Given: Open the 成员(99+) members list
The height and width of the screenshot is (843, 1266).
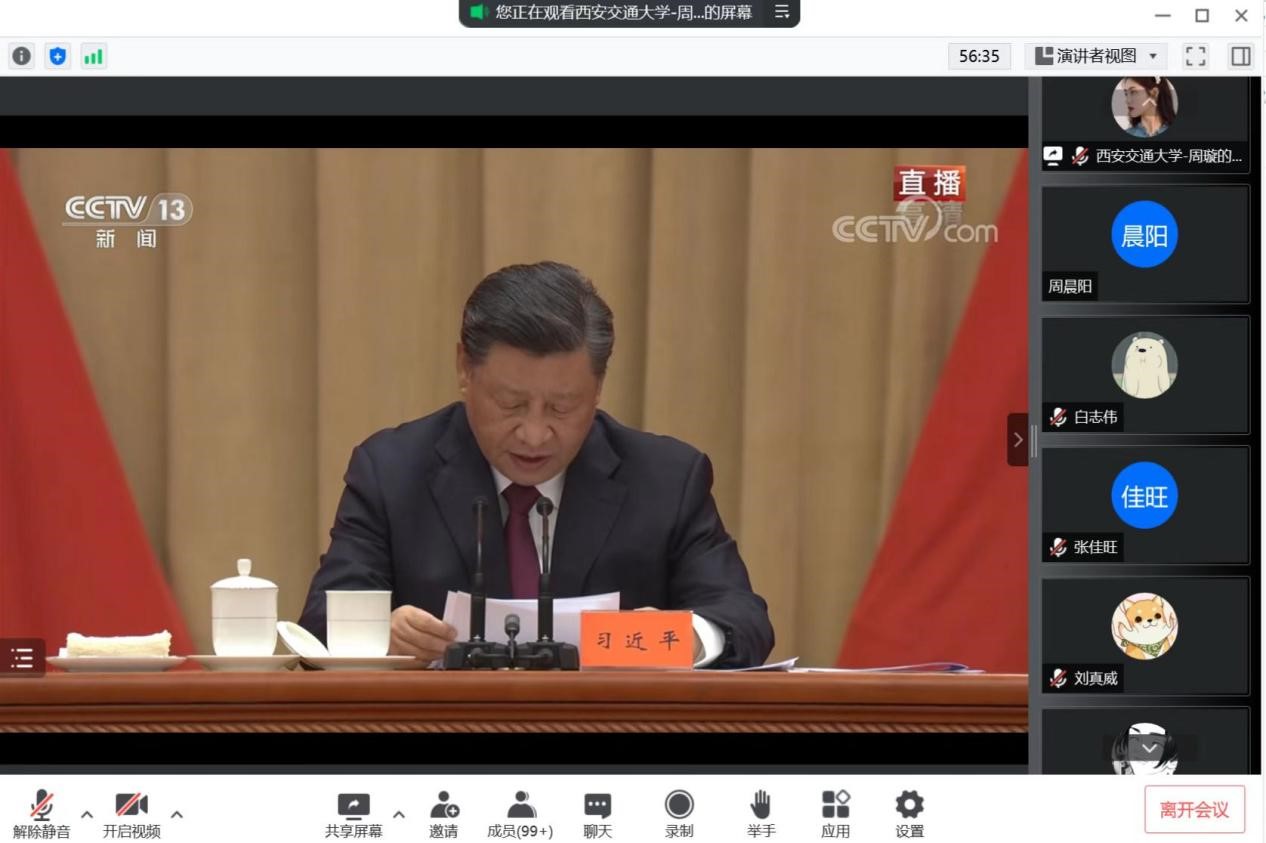Looking at the screenshot, I should click(x=520, y=814).
